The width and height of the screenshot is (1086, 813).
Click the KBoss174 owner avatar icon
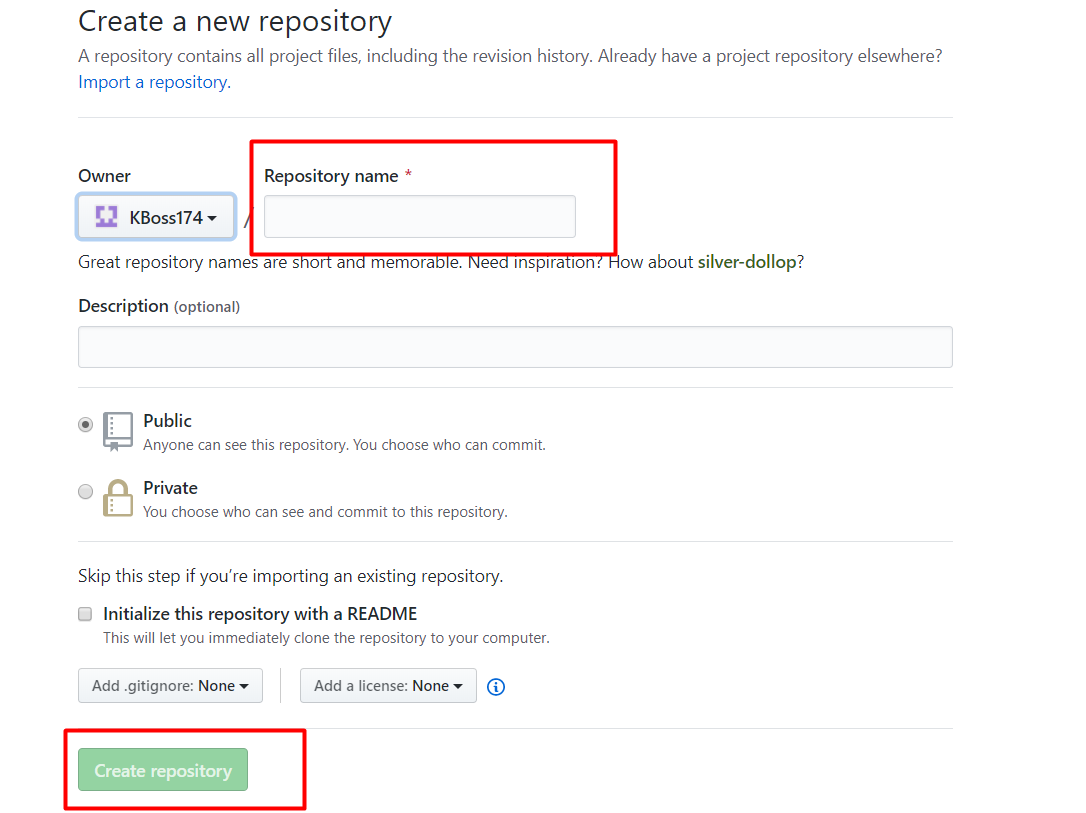click(107, 217)
